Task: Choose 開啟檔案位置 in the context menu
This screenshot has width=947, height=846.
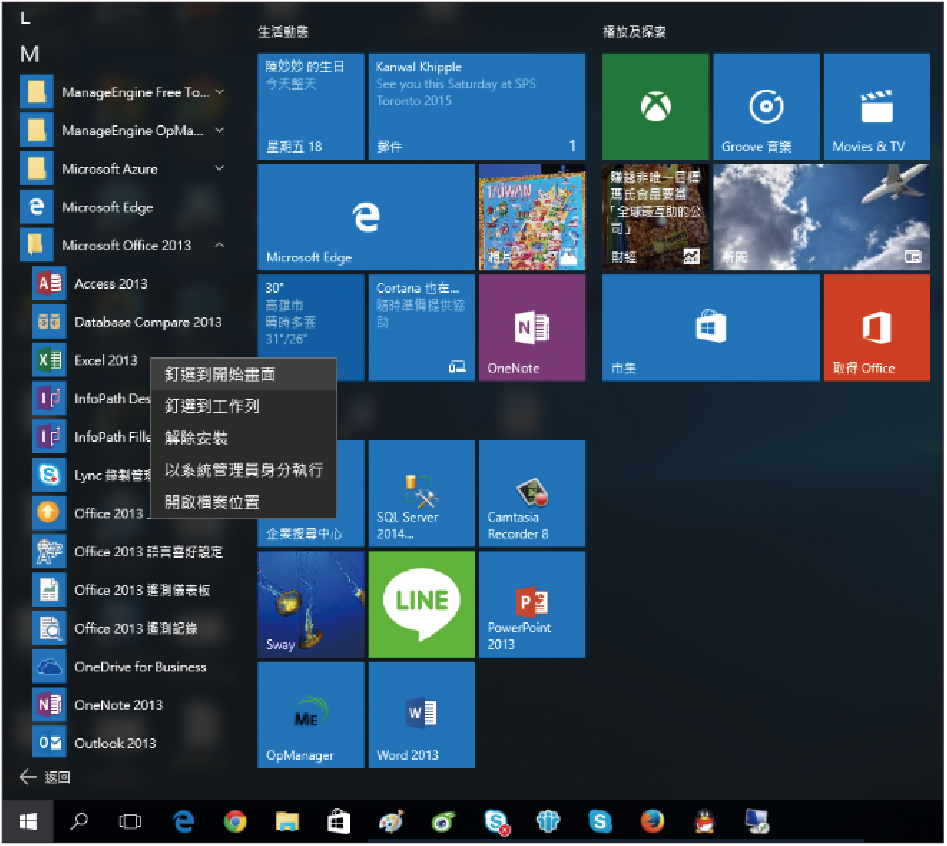Action: tap(243, 502)
